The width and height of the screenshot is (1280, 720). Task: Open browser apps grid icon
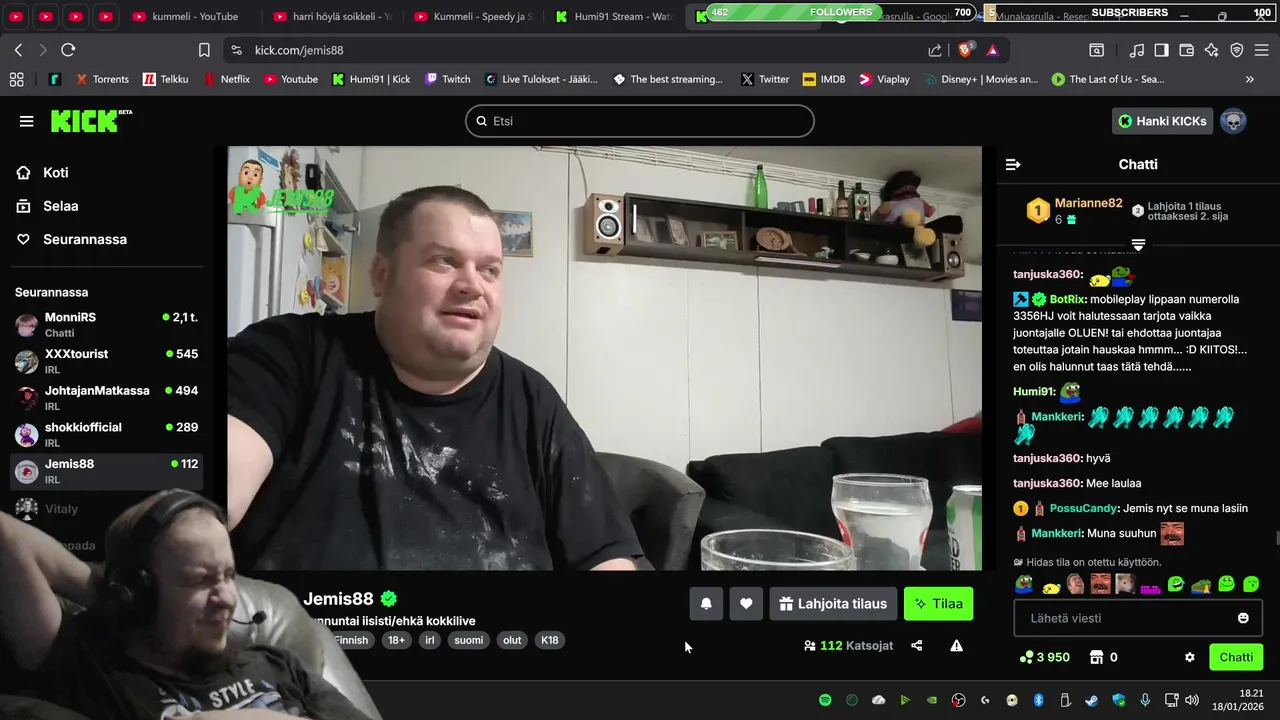pos(16,79)
